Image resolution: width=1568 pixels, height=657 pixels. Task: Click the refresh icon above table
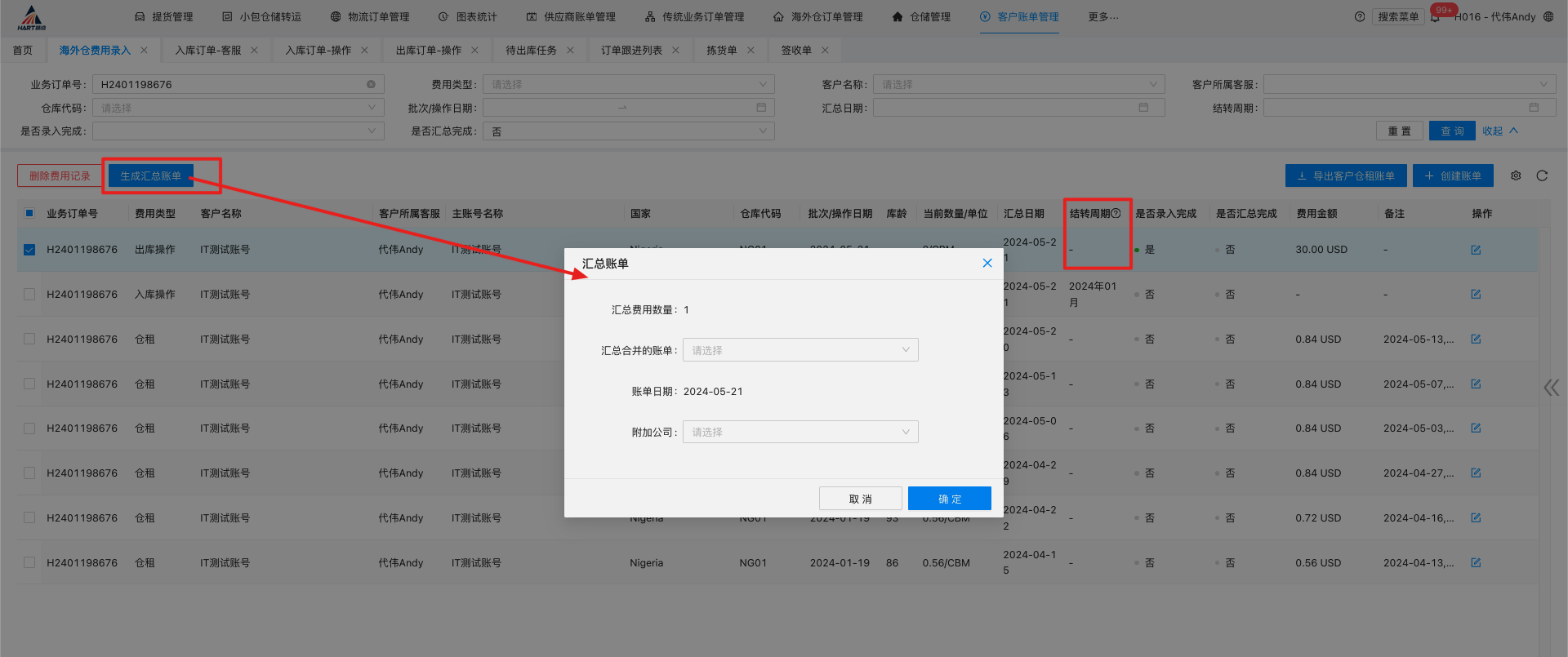(1542, 175)
